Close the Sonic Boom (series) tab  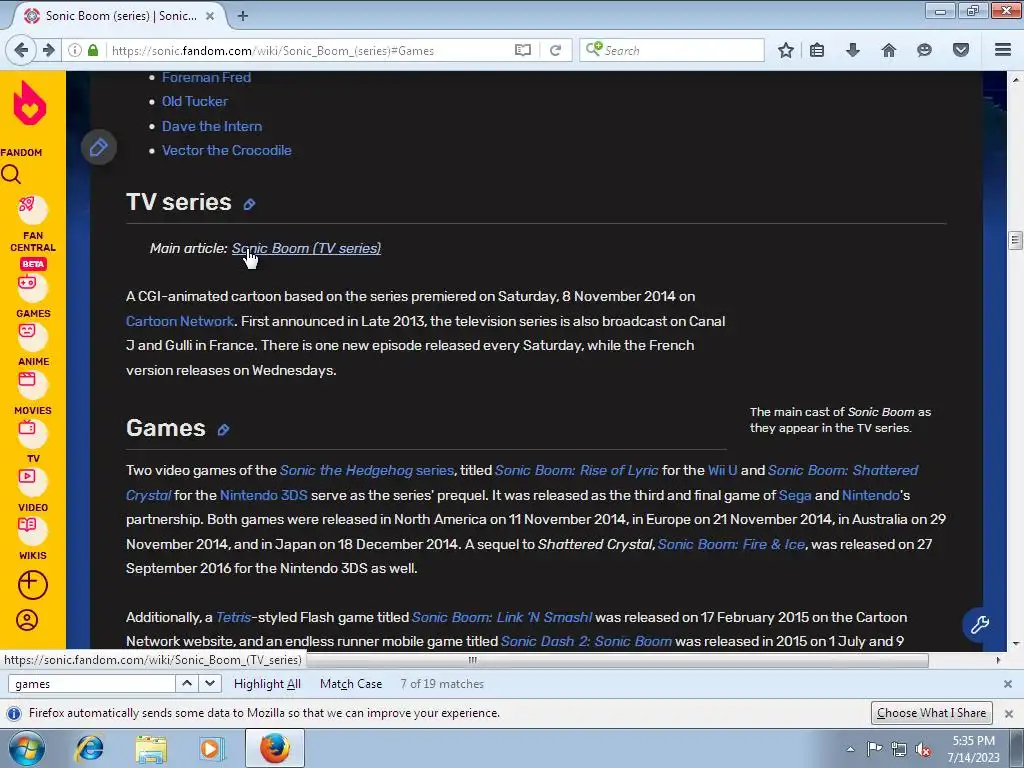[x=210, y=16]
